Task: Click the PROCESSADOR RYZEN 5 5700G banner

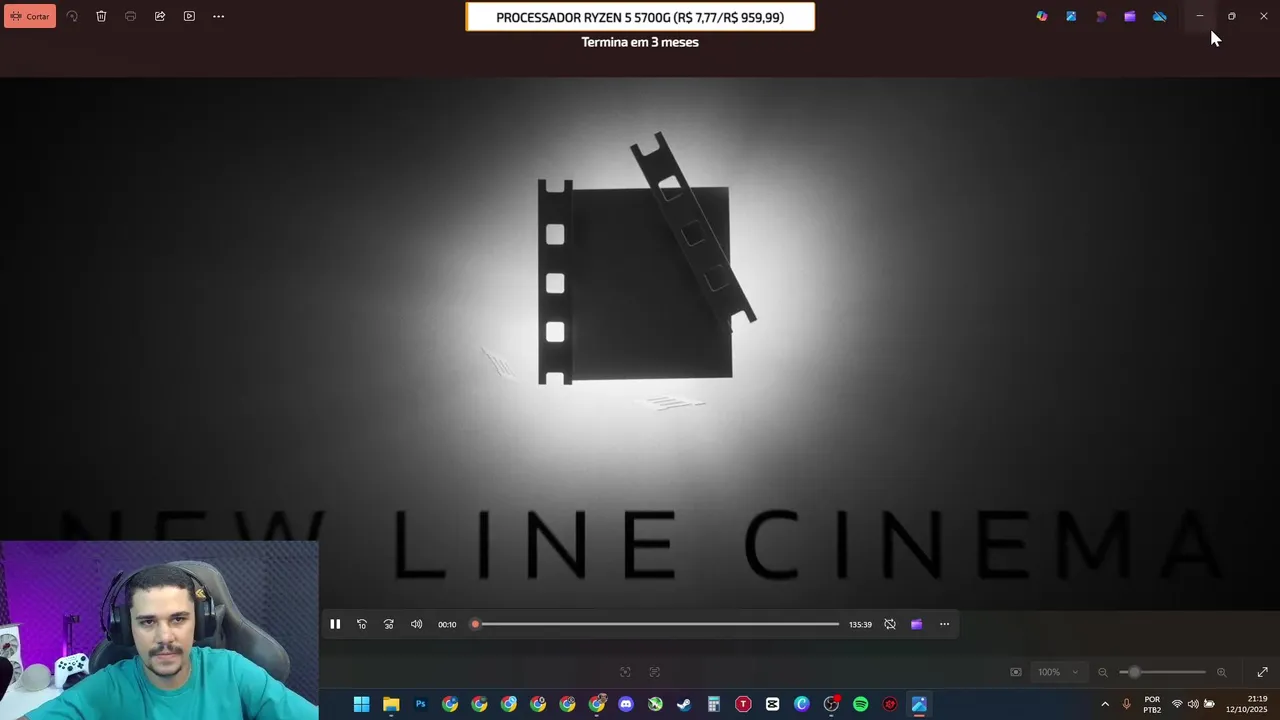Action: (640, 17)
